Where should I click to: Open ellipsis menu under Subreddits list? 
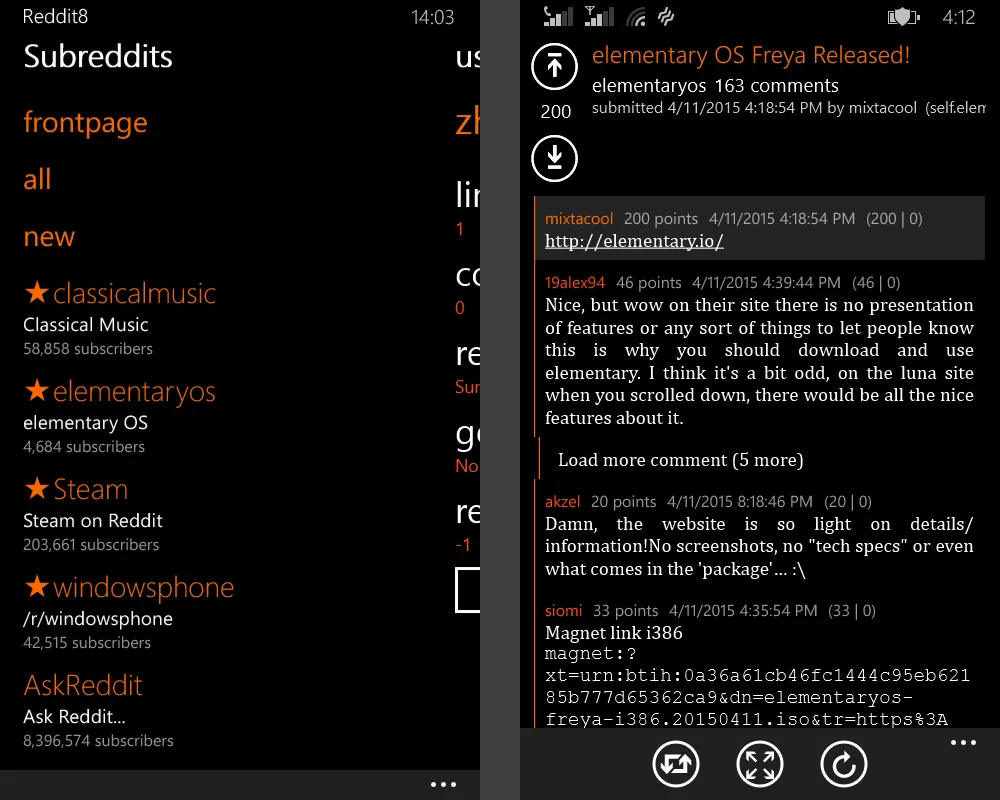(x=443, y=785)
